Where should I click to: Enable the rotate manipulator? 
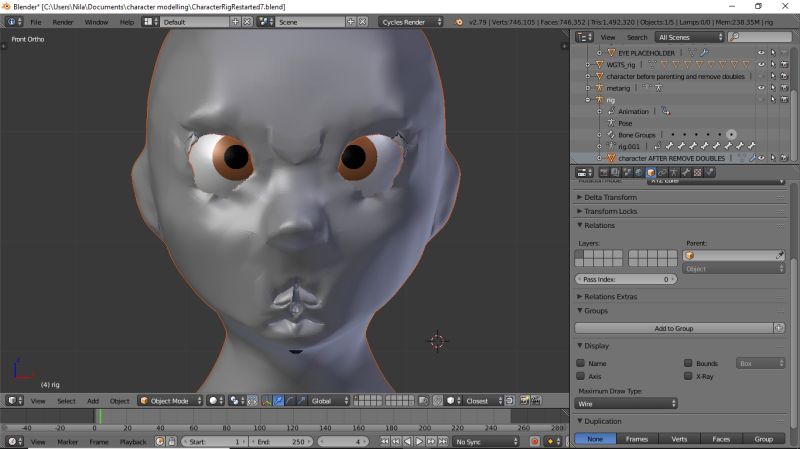coord(290,401)
